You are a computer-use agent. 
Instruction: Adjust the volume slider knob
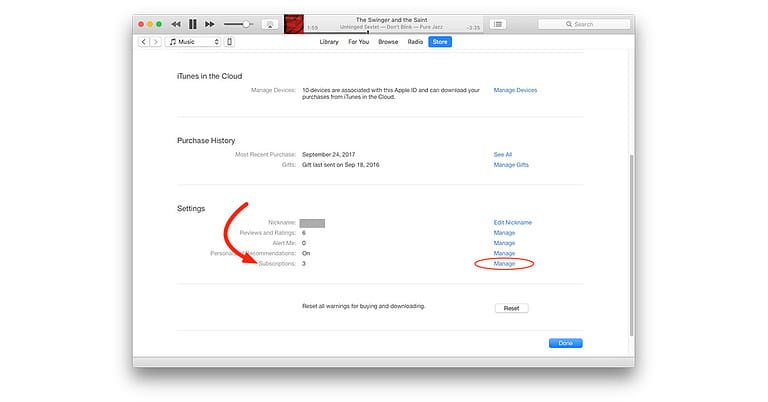(x=246, y=24)
